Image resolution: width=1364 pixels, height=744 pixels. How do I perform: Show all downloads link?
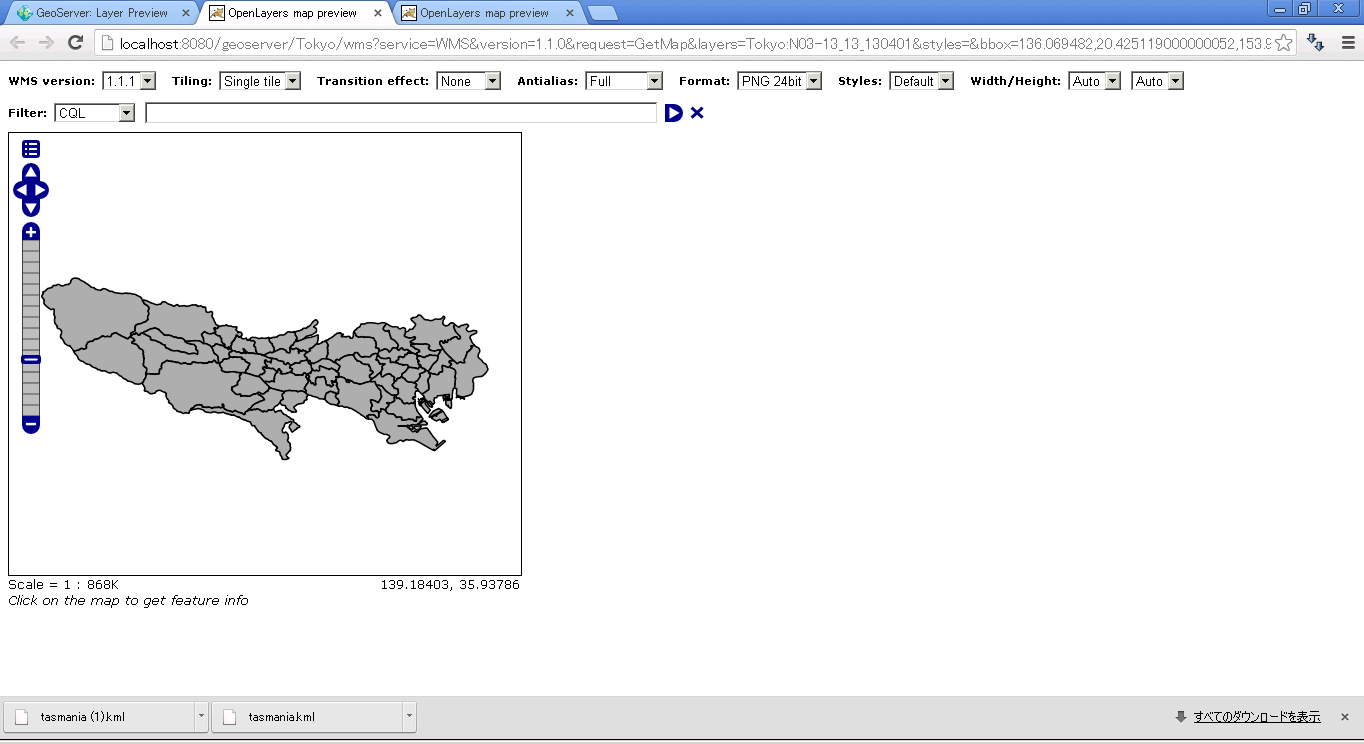tap(1256, 717)
